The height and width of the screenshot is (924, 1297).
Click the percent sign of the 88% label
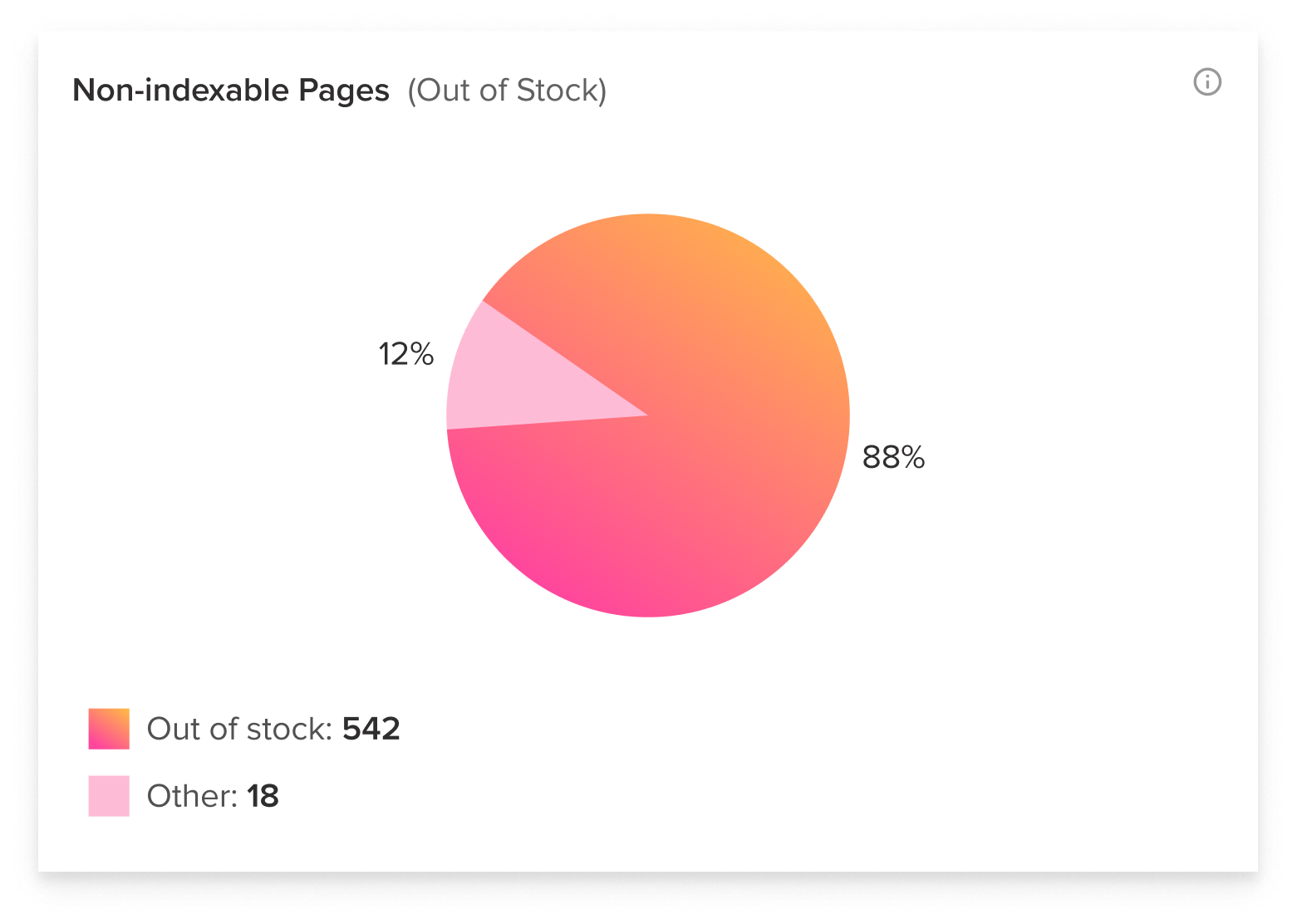point(914,457)
